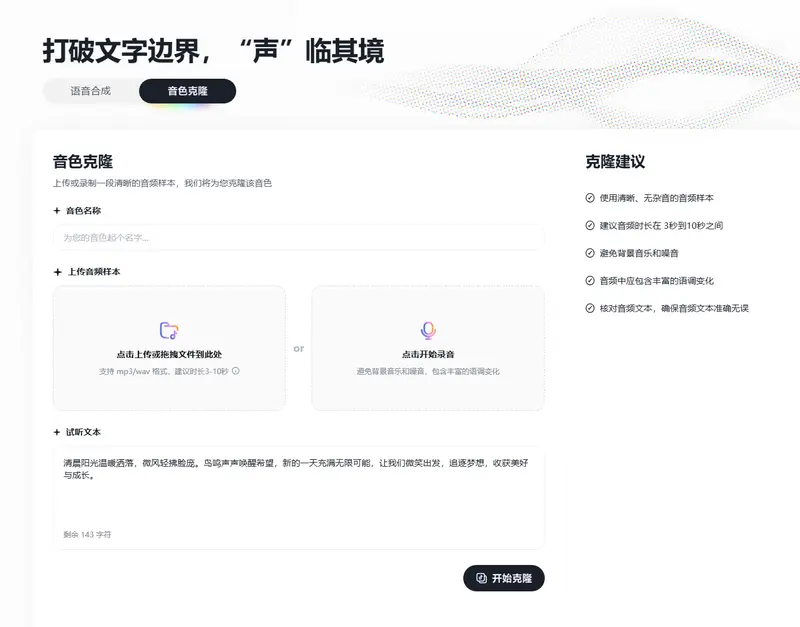Click the checkmark icon beside 使用清晰、无杂音的音频样本
800x627 pixels.
click(592, 197)
